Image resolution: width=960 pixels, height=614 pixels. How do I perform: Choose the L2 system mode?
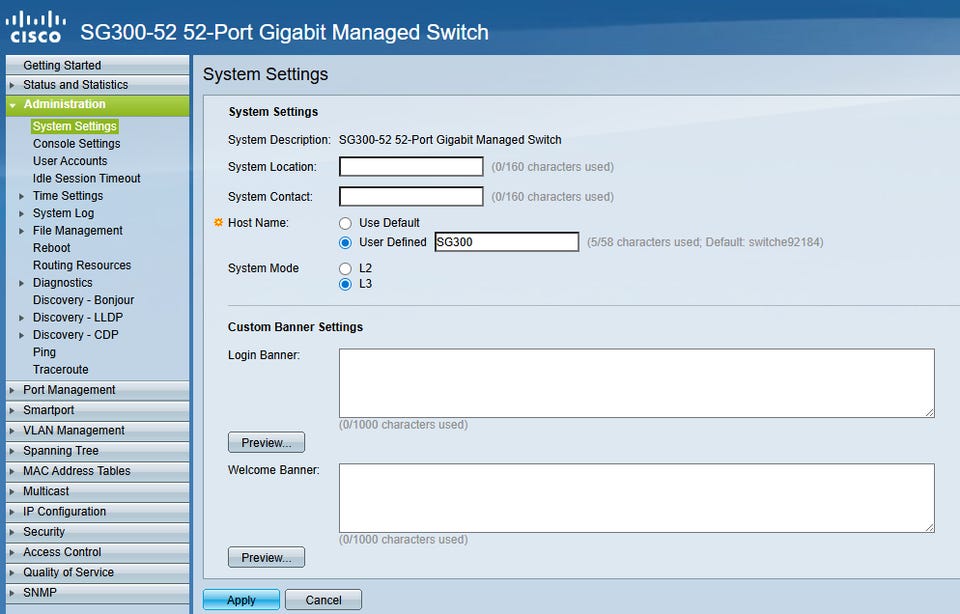[345, 269]
